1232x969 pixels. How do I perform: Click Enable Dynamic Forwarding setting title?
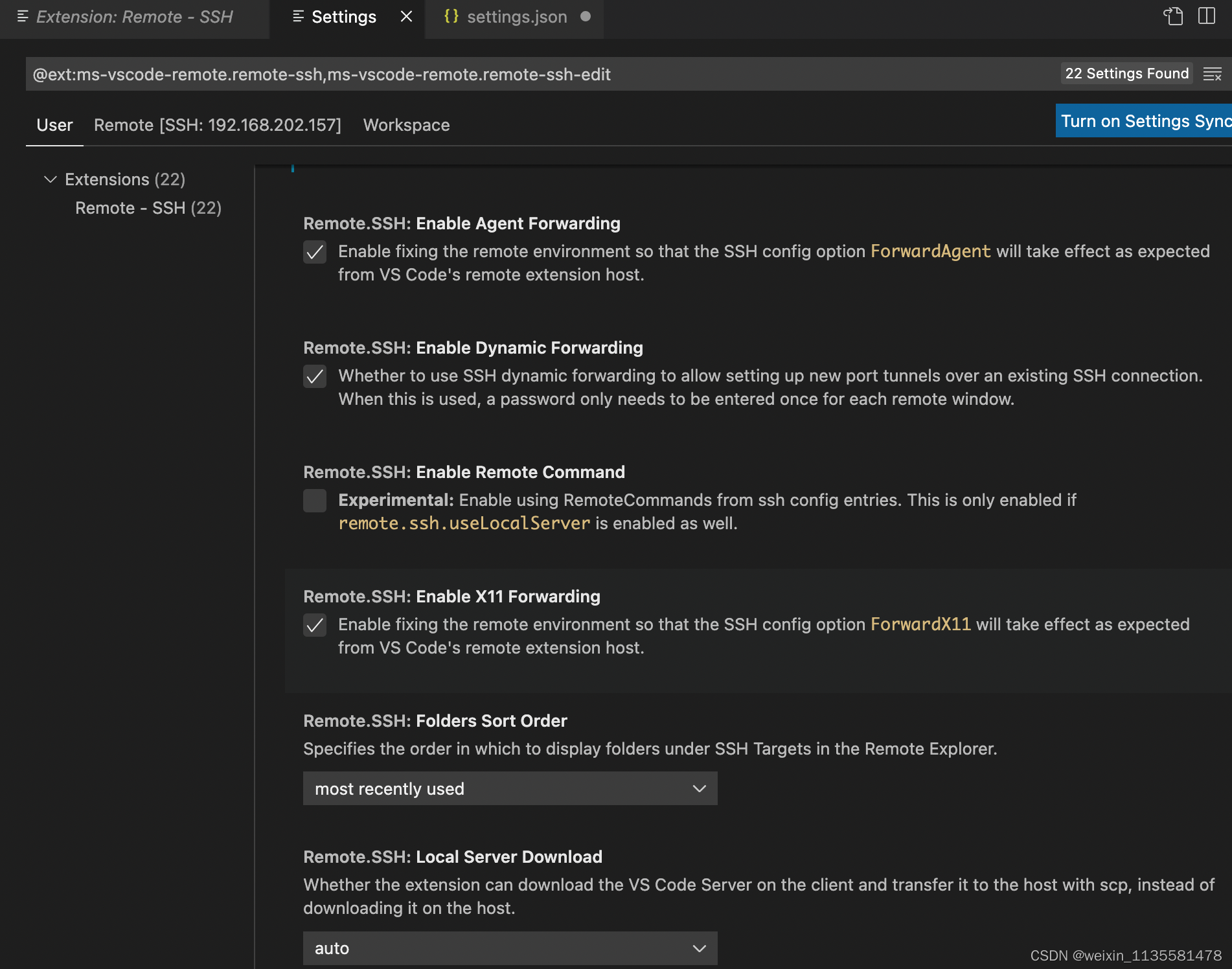tap(473, 348)
